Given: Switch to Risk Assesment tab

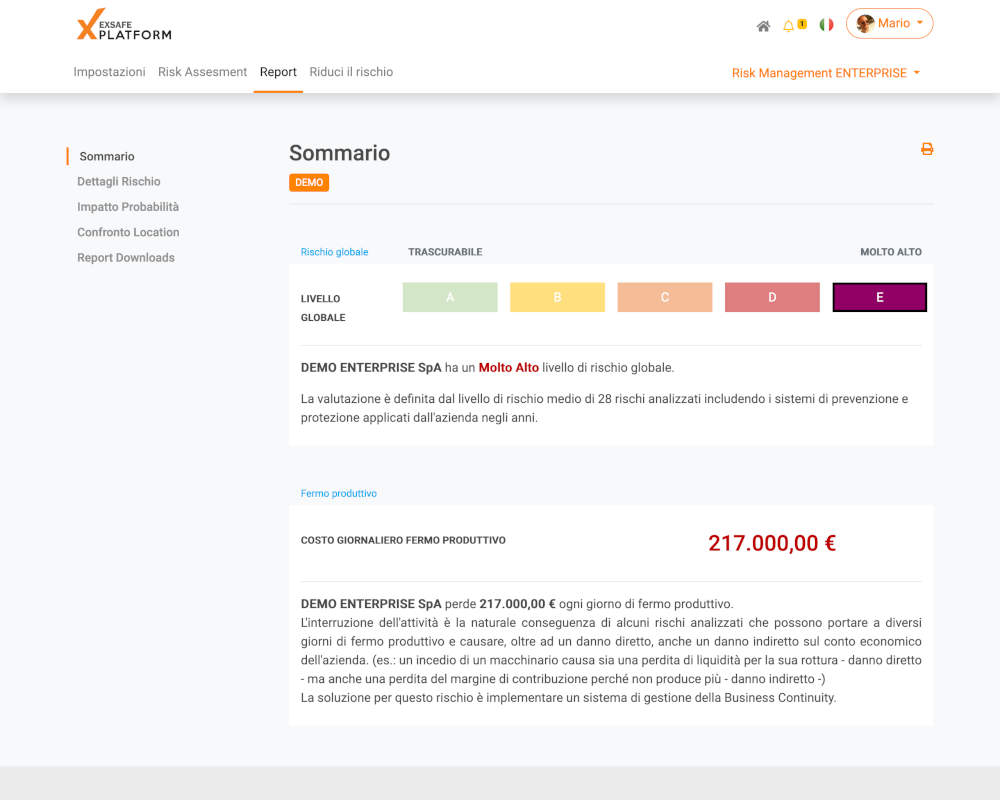Looking at the screenshot, I should (202, 72).
